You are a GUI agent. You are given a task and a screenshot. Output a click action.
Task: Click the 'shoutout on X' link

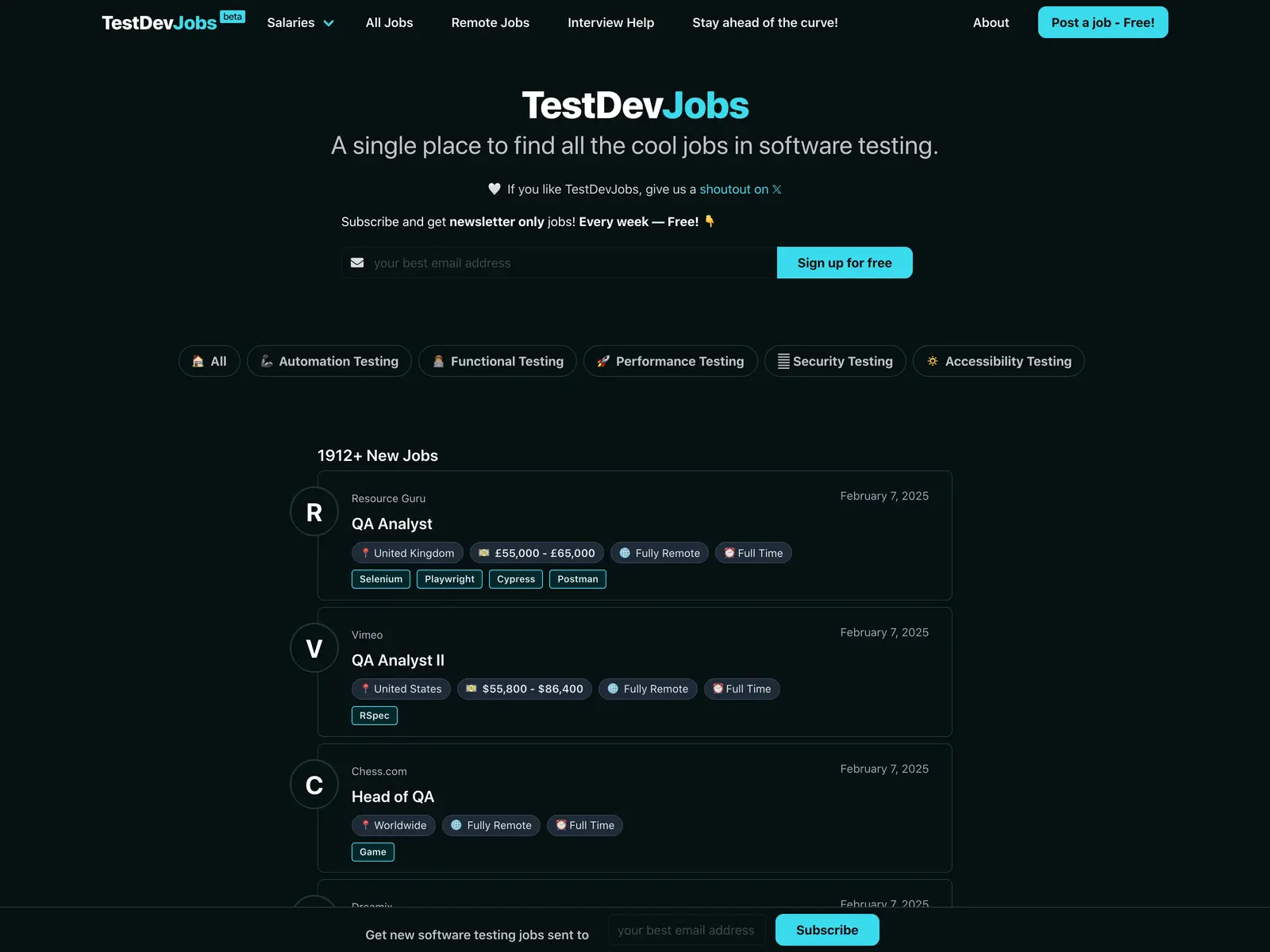(740, 189)
